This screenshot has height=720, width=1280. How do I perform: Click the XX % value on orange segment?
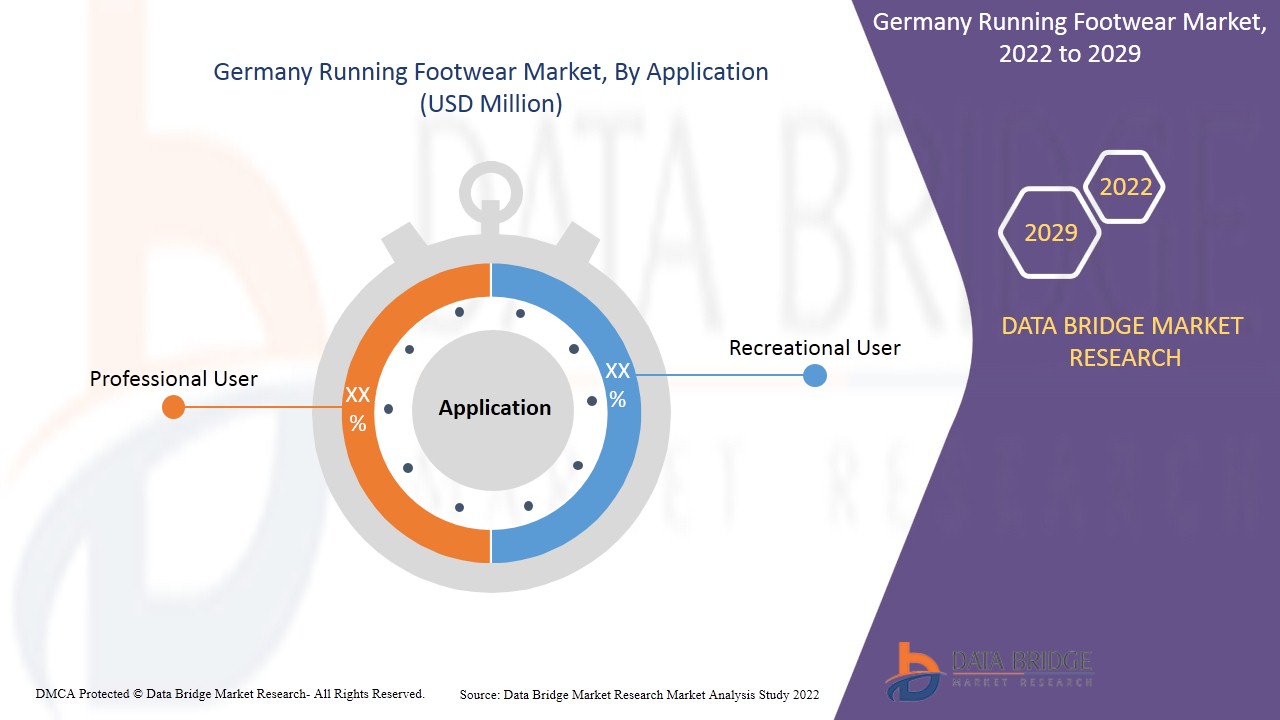pos(357,409)
